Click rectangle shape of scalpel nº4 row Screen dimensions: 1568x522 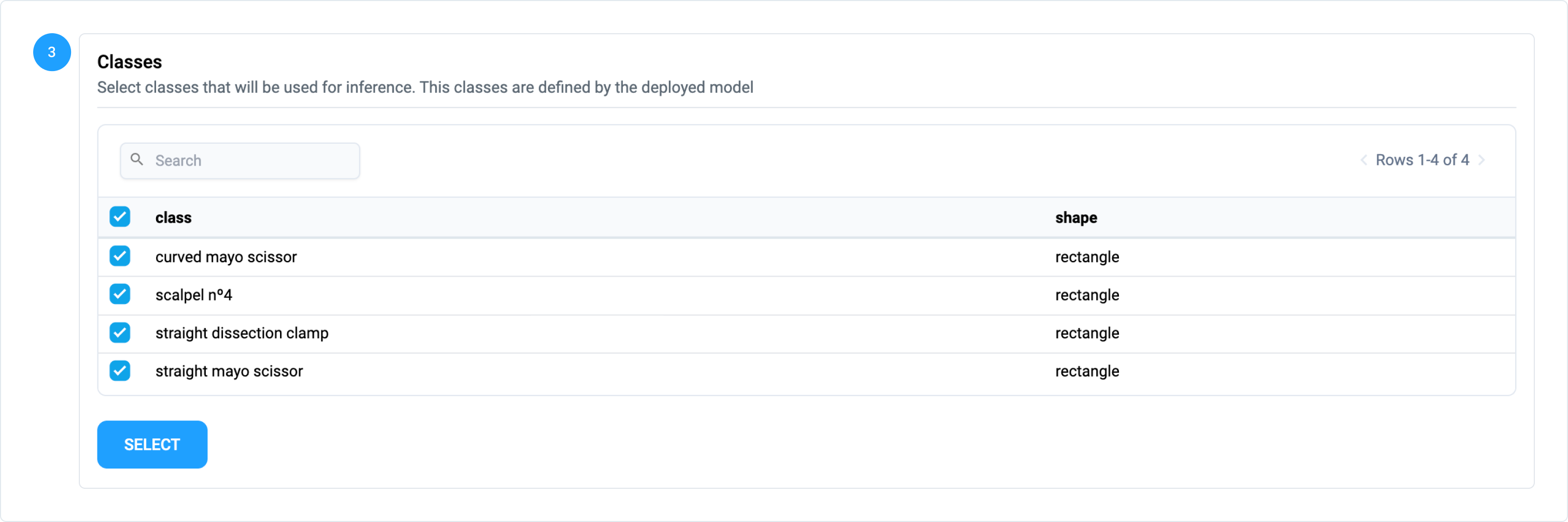[x=1086, y=295]
